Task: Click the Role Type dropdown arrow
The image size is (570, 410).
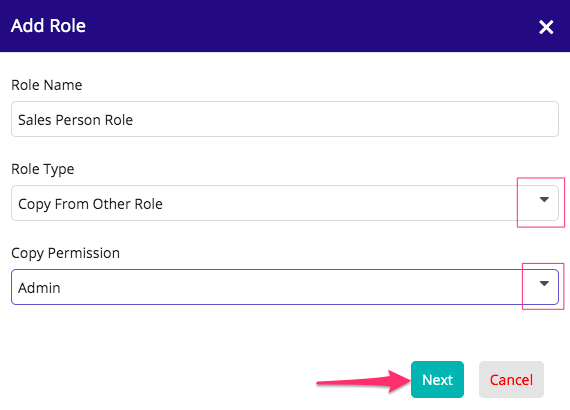Action: [544, 200]
